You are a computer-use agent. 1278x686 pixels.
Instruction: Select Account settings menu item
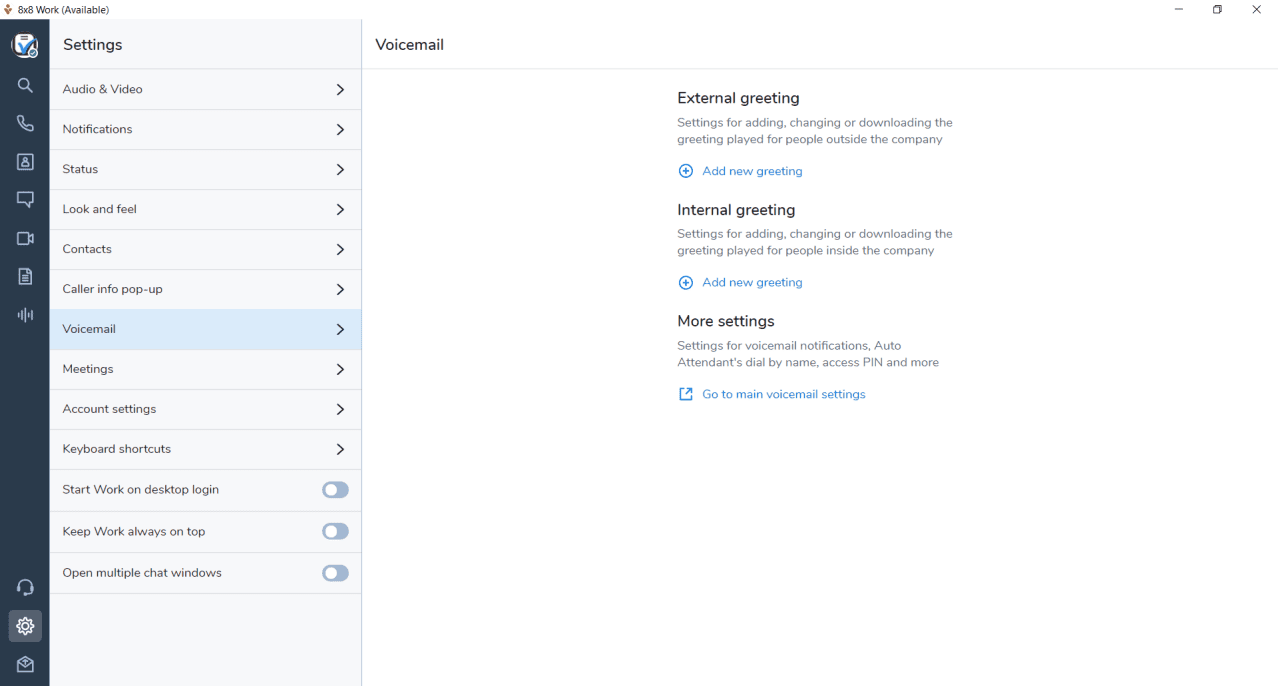pos(109,409)
